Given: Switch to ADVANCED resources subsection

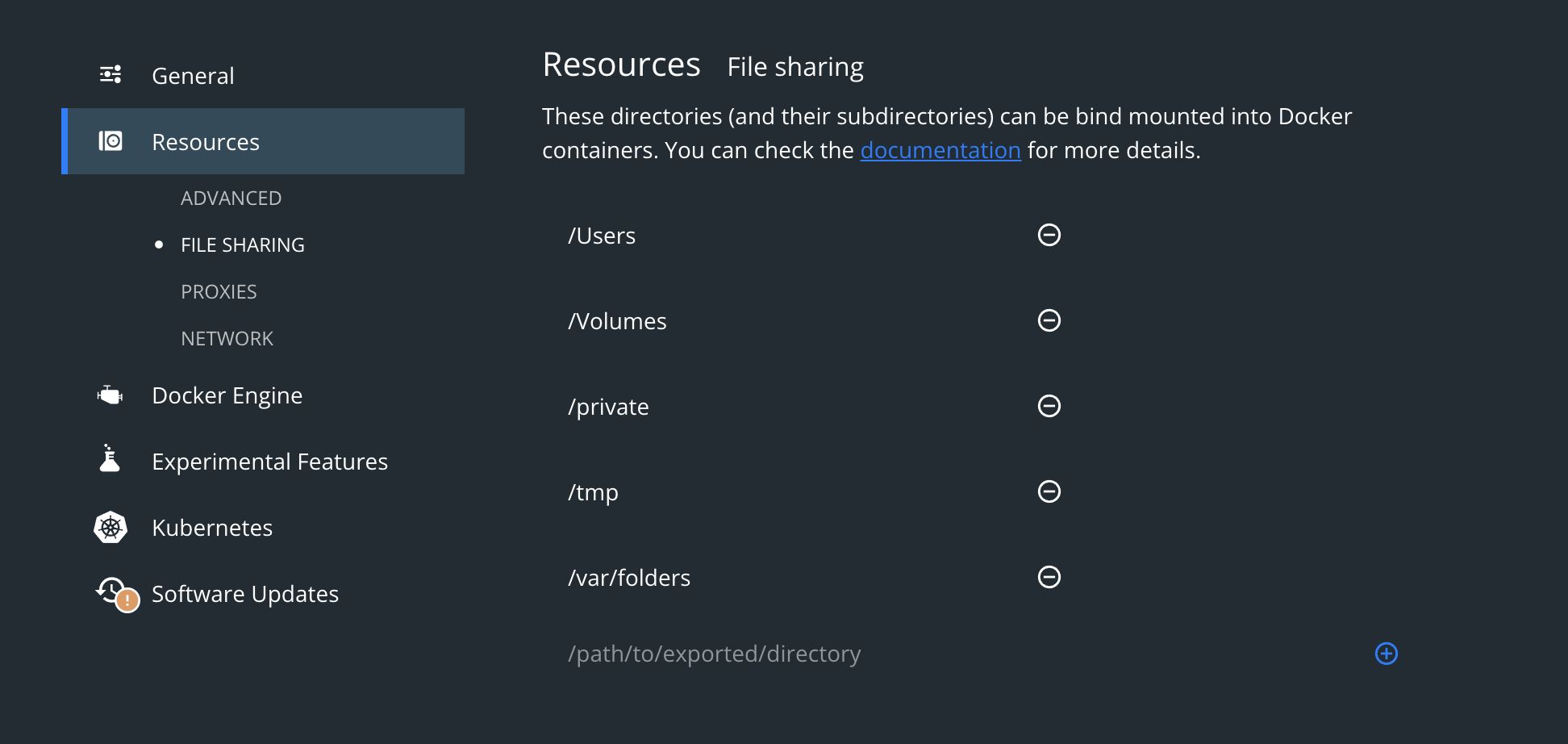Looking at the screenshot, I should [231, 199].
